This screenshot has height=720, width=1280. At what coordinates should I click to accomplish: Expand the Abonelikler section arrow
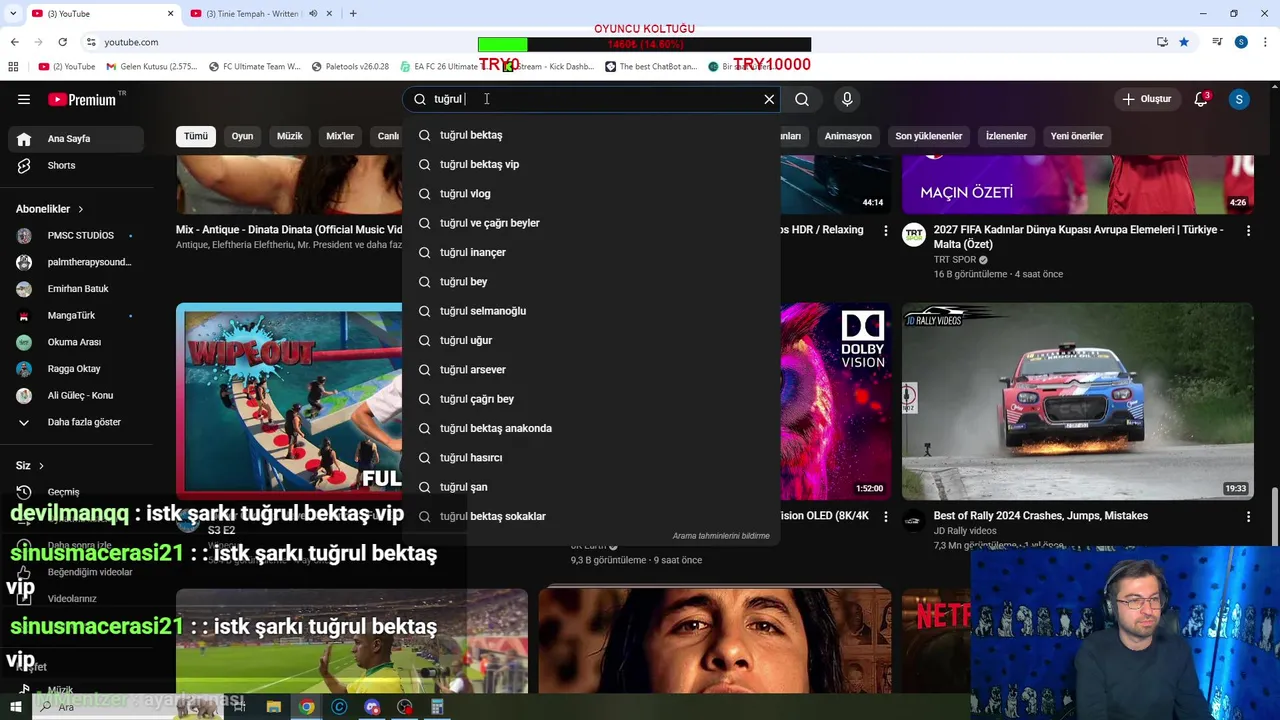tap(80, 209)
